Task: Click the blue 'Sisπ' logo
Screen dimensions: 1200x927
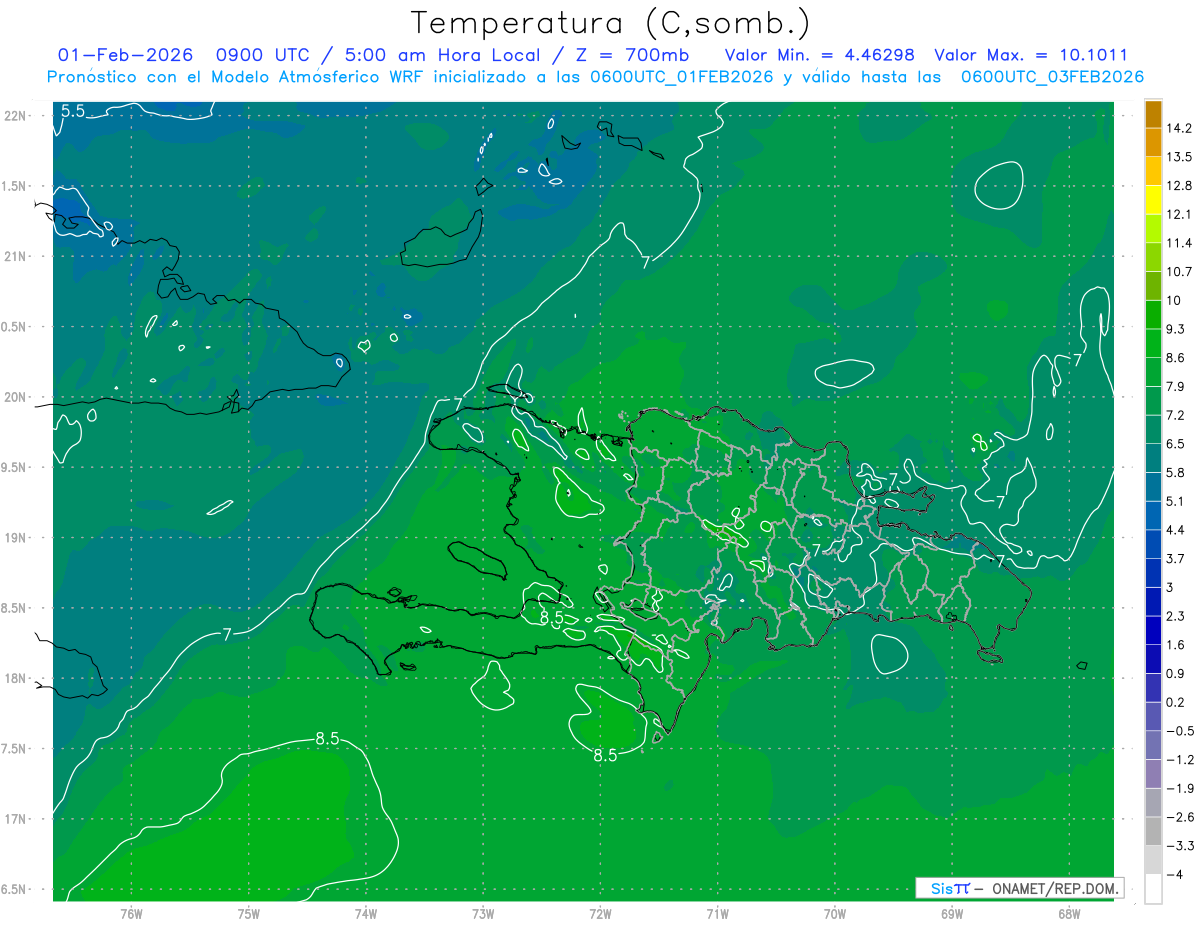Action: (x=949, y=889)
